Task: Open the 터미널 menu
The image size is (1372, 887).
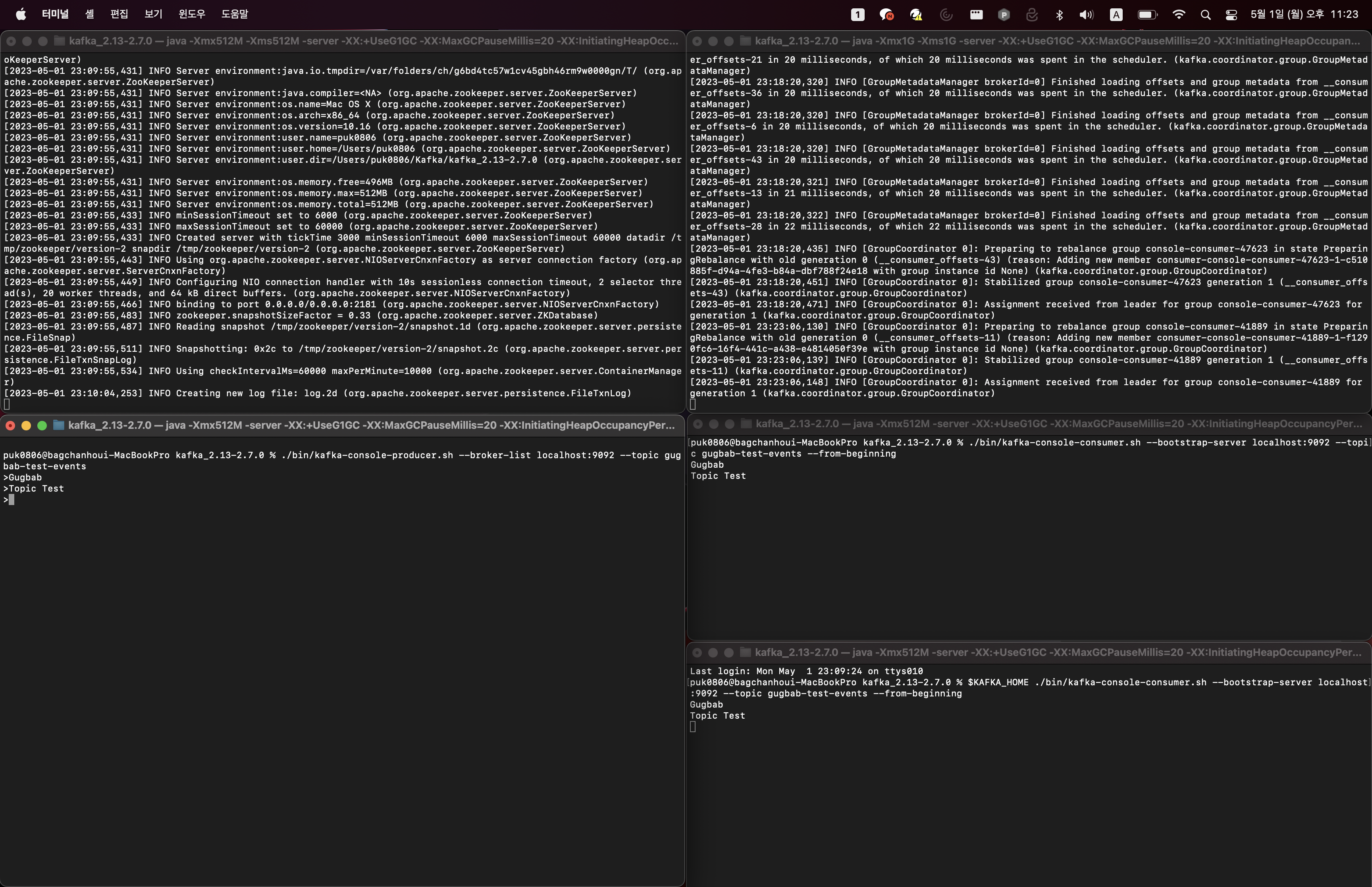Action: coord(55,14)
